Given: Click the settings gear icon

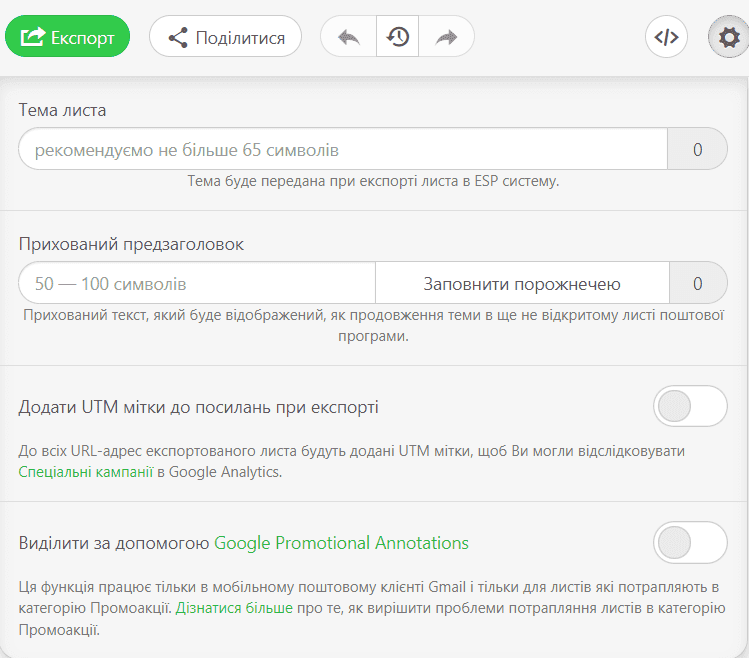Looking at the screenshot, I should [729, 37].
